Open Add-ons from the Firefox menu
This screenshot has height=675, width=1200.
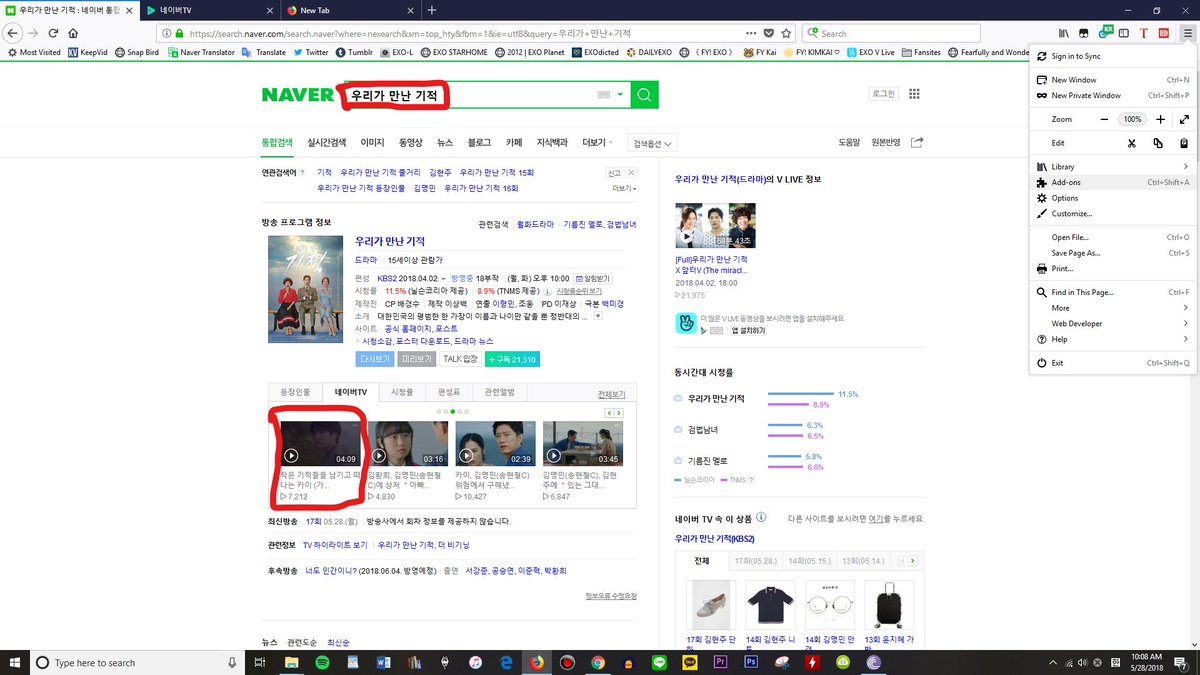(x=1114, y=182)
